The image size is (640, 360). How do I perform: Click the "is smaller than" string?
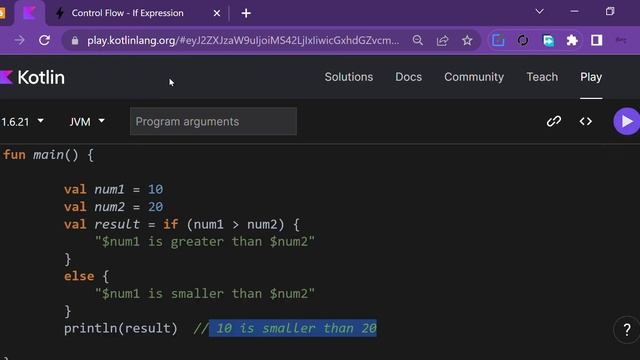(204, 294)
